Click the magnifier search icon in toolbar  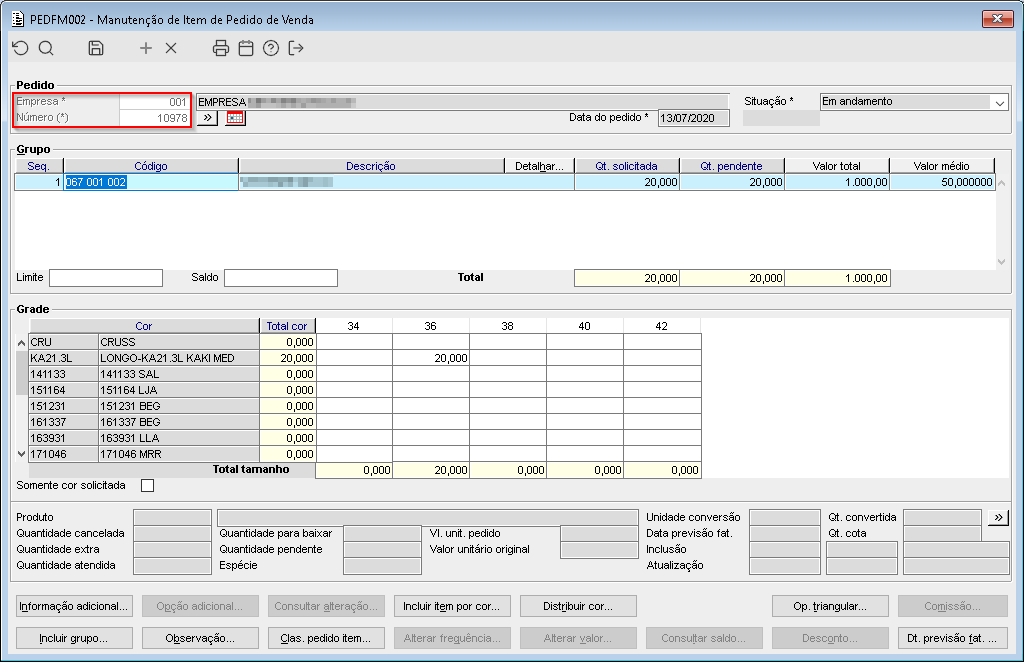point(46,48)
